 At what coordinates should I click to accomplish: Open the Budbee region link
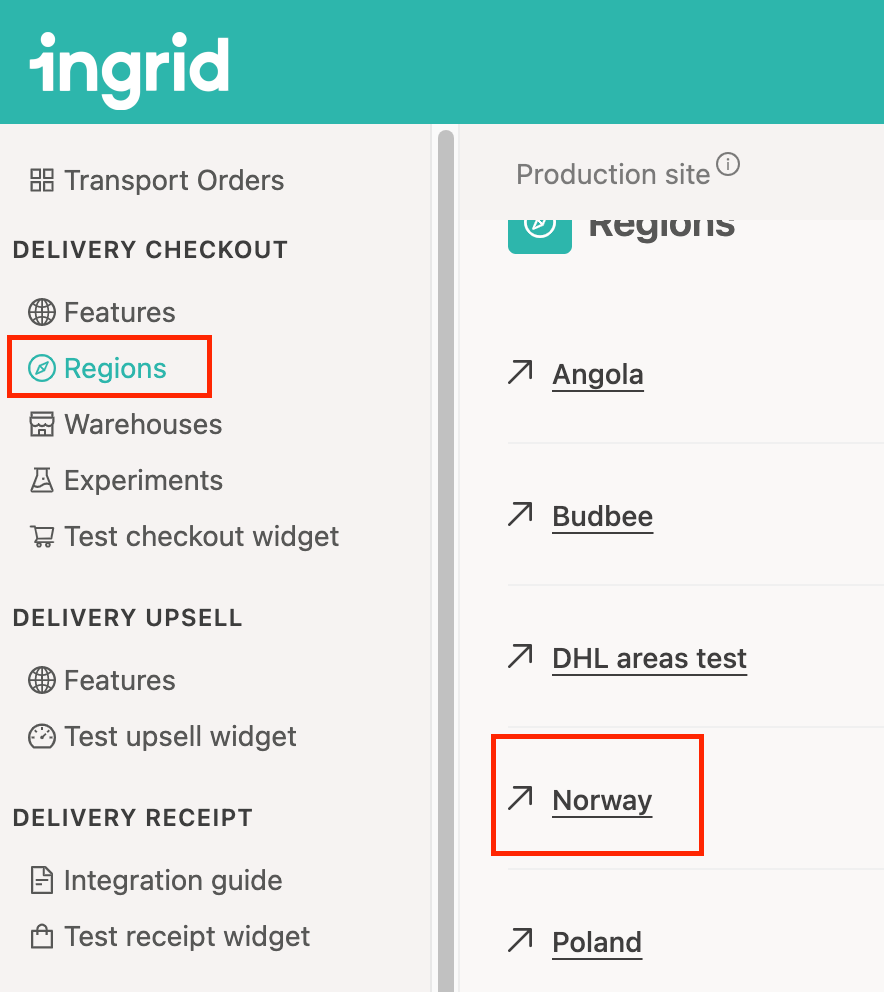point(602,517)
